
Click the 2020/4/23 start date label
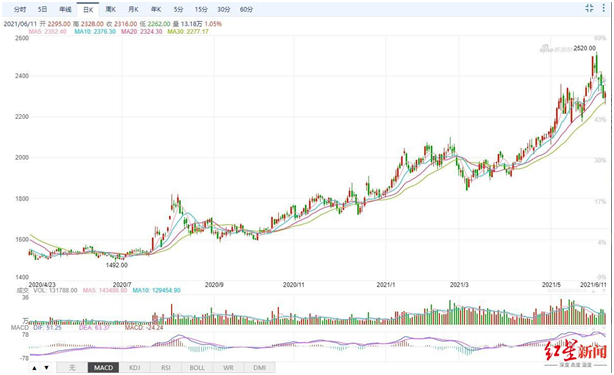tap(42, 285)
